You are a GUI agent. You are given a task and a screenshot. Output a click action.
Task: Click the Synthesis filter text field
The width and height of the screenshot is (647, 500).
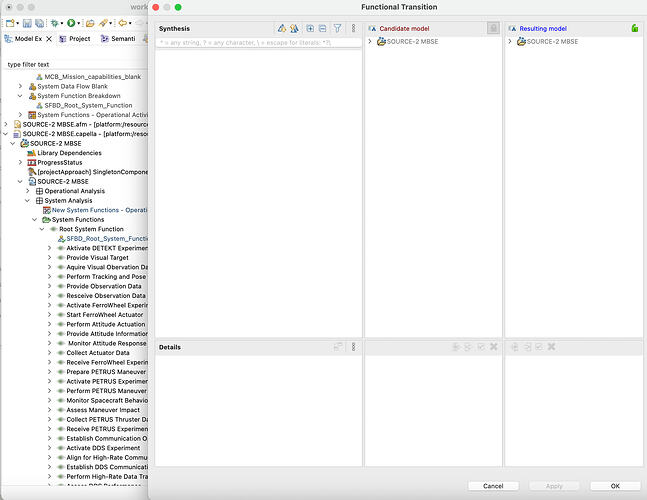[x=258, y=42]
